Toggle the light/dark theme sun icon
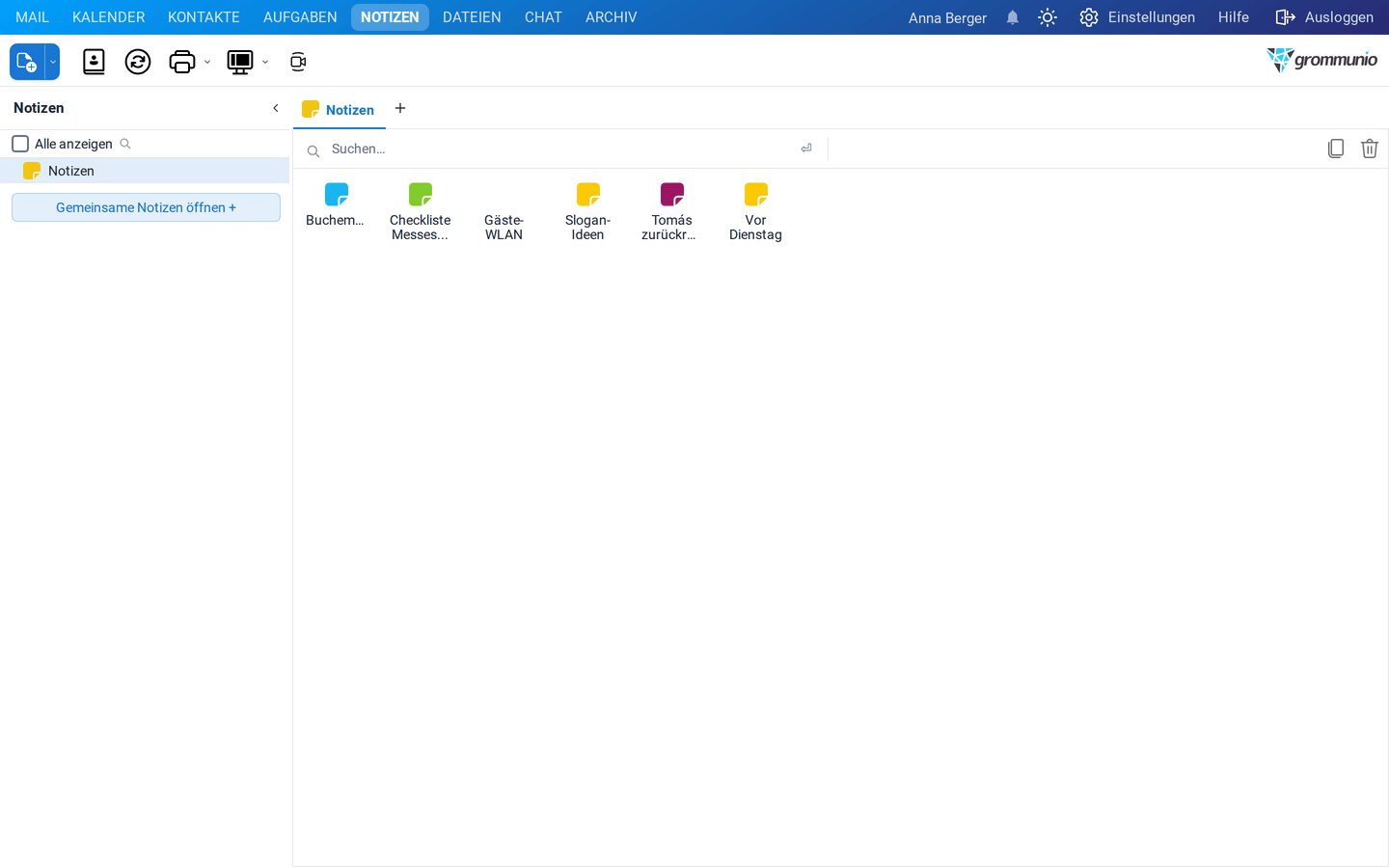Screen dimensions: 1389x868 (x=1048, y=17)
